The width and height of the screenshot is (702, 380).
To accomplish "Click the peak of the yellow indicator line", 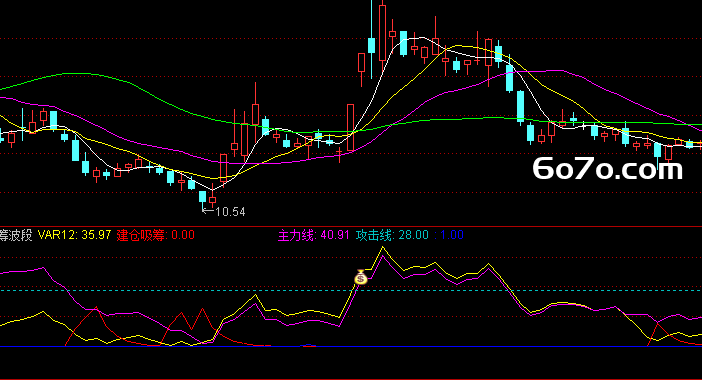I will coord(382,247).
